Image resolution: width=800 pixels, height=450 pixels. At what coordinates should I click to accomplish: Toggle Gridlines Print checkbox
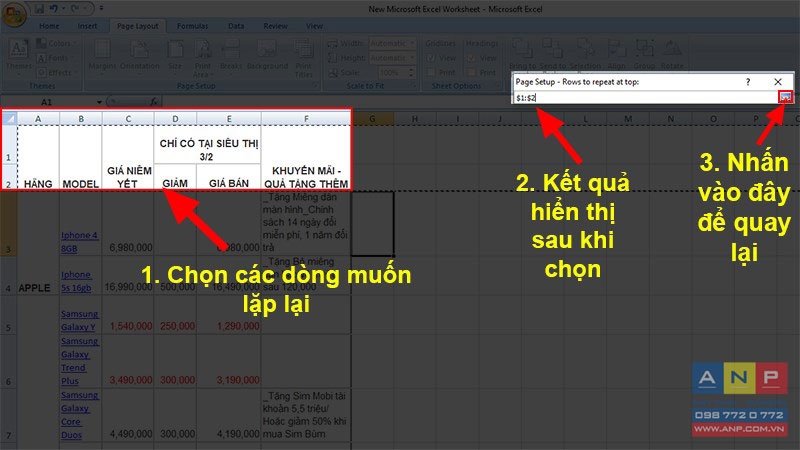[431, 72]
